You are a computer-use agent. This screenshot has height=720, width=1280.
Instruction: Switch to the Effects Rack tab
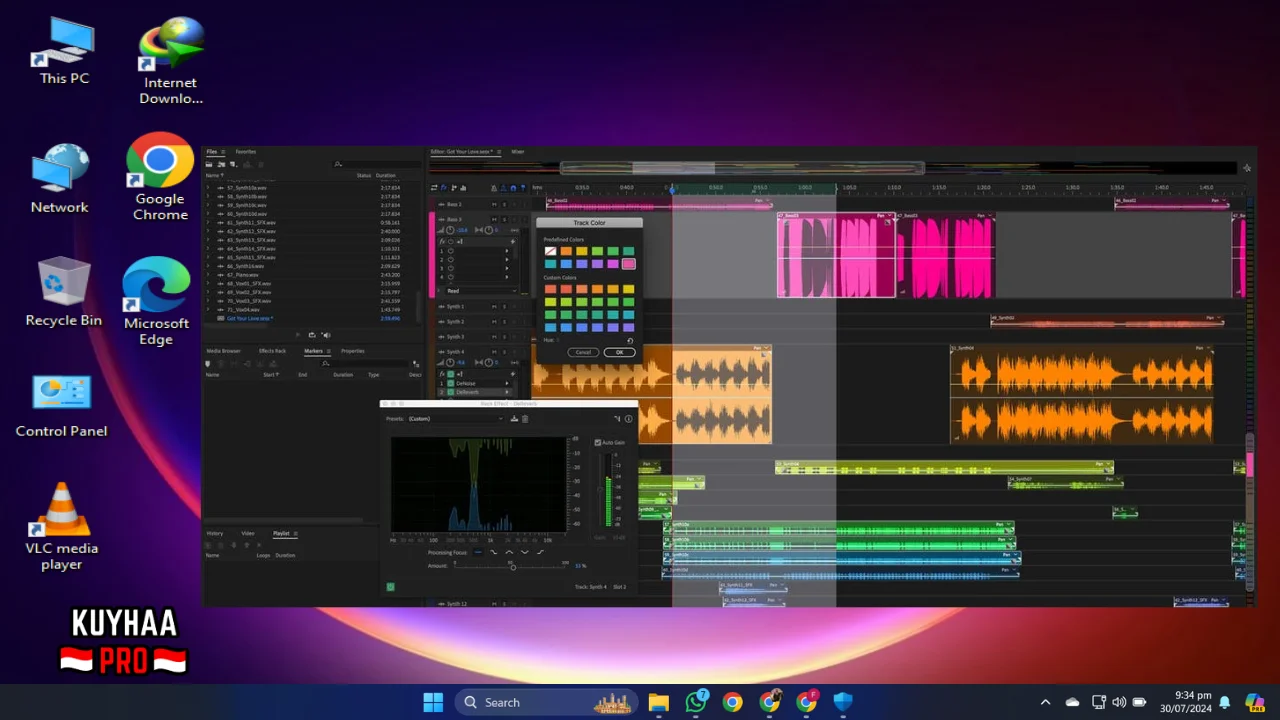pyautogui.click(x=272, y=351)
